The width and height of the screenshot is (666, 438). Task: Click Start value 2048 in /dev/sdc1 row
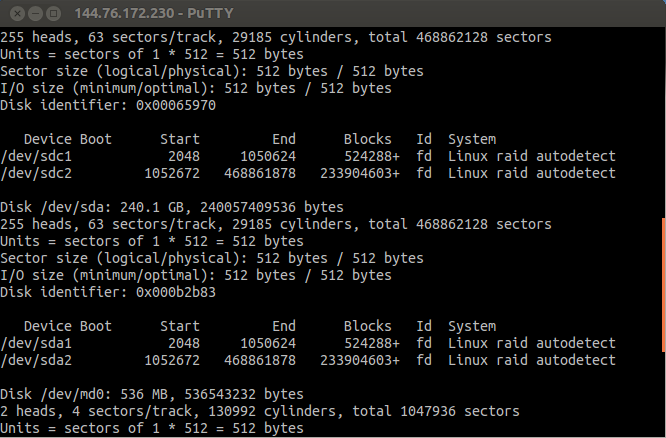point(184,156)
